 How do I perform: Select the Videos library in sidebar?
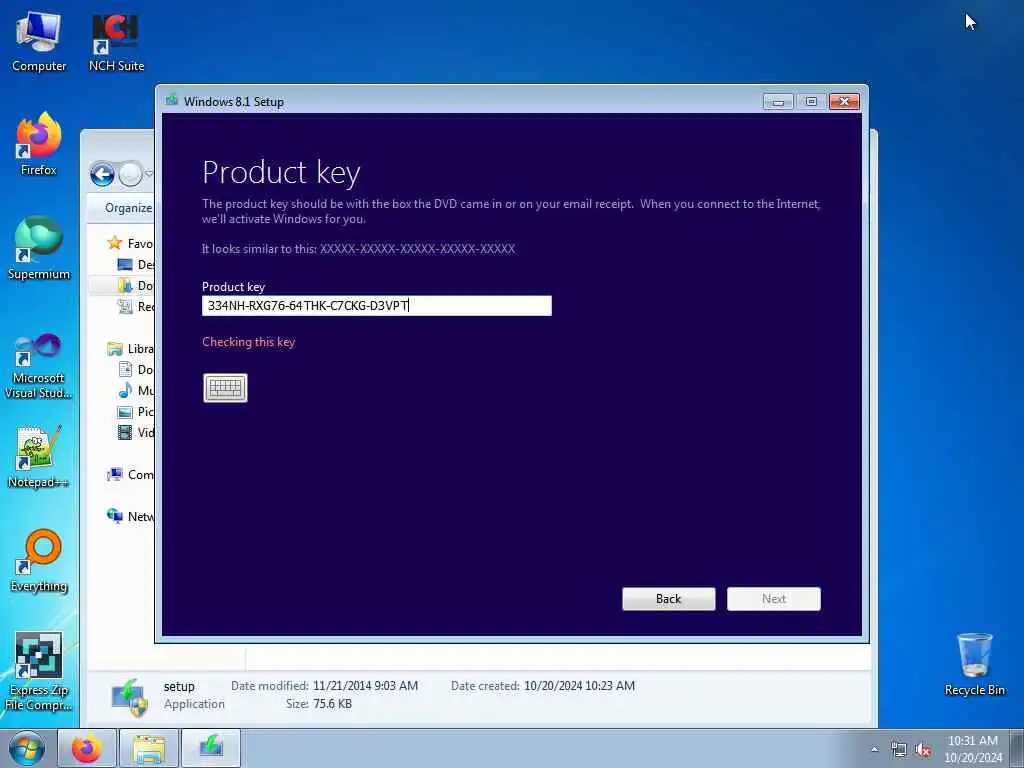[x=136, y=432]
